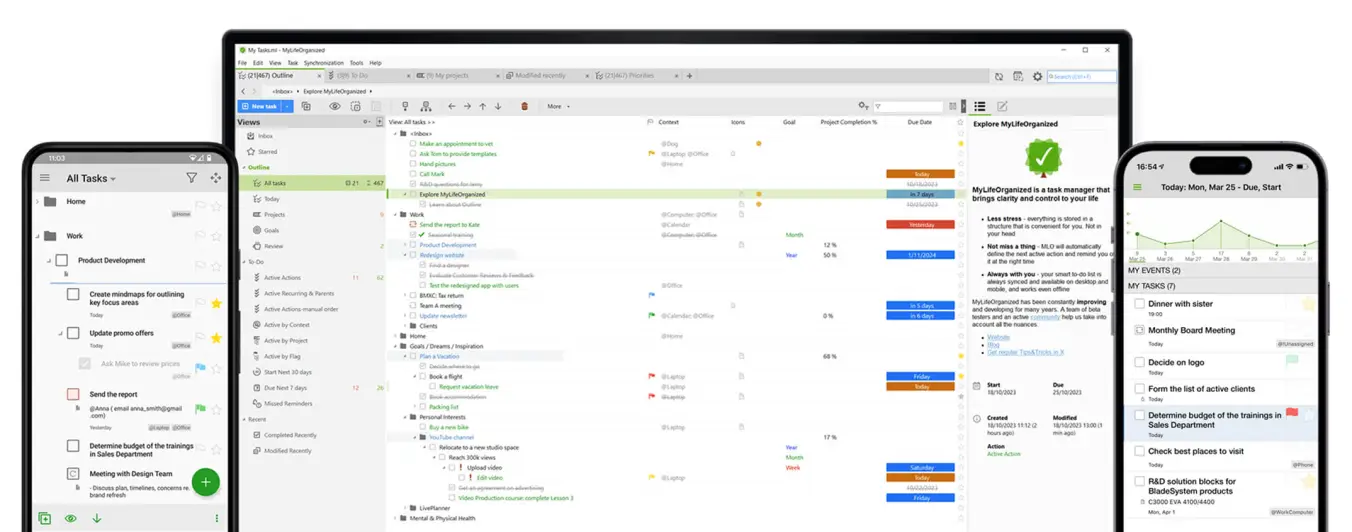Open the community link in notes panel

point(1044,317)
